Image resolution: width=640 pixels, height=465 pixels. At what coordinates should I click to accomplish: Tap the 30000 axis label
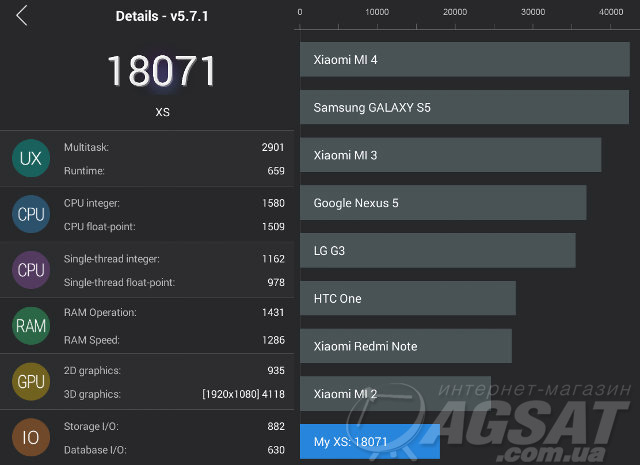(x=533, y=12)
